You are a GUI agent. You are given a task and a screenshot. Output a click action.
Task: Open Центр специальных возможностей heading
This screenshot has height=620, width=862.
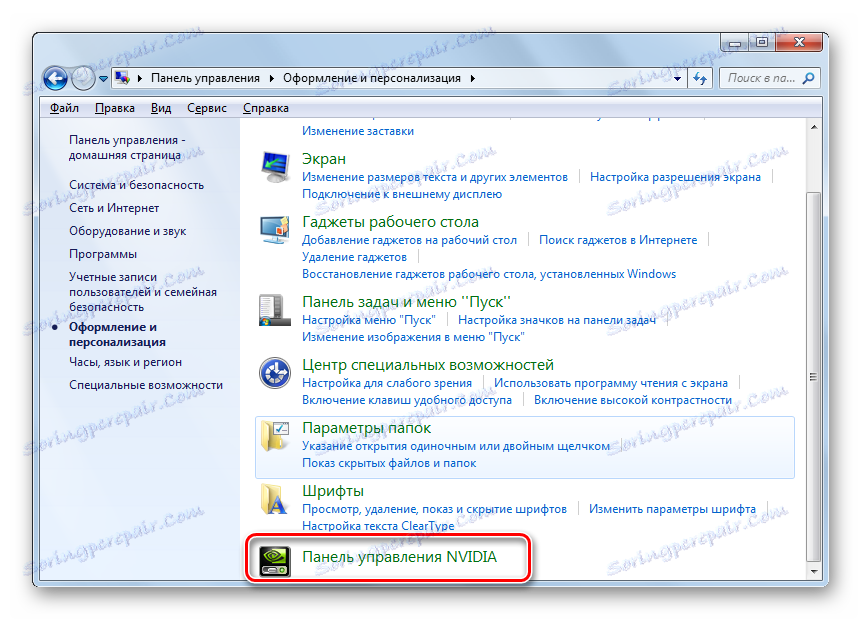428,365
